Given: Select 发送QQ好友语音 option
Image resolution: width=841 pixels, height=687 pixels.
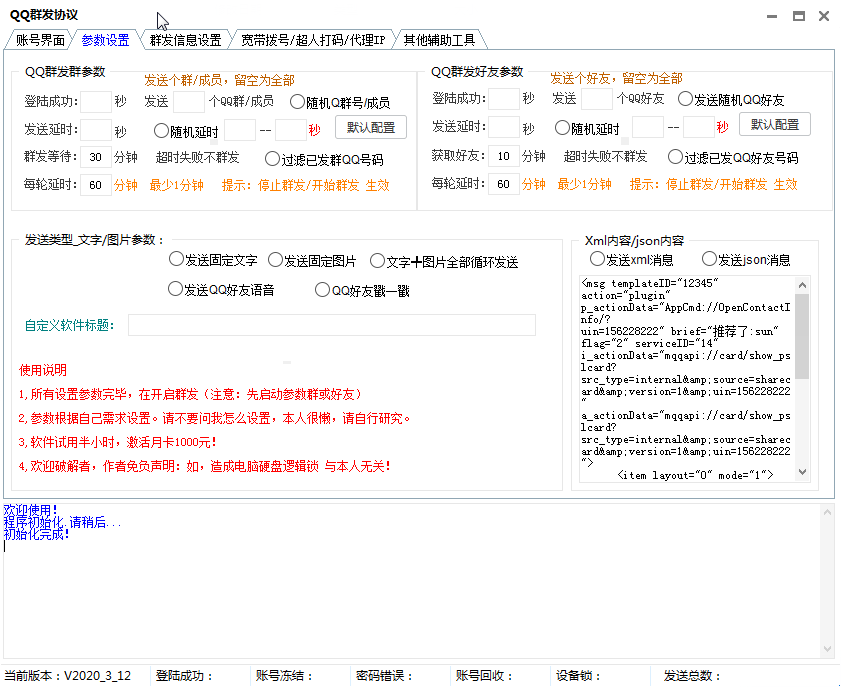Looking at the screenshot, I should 221,290.
